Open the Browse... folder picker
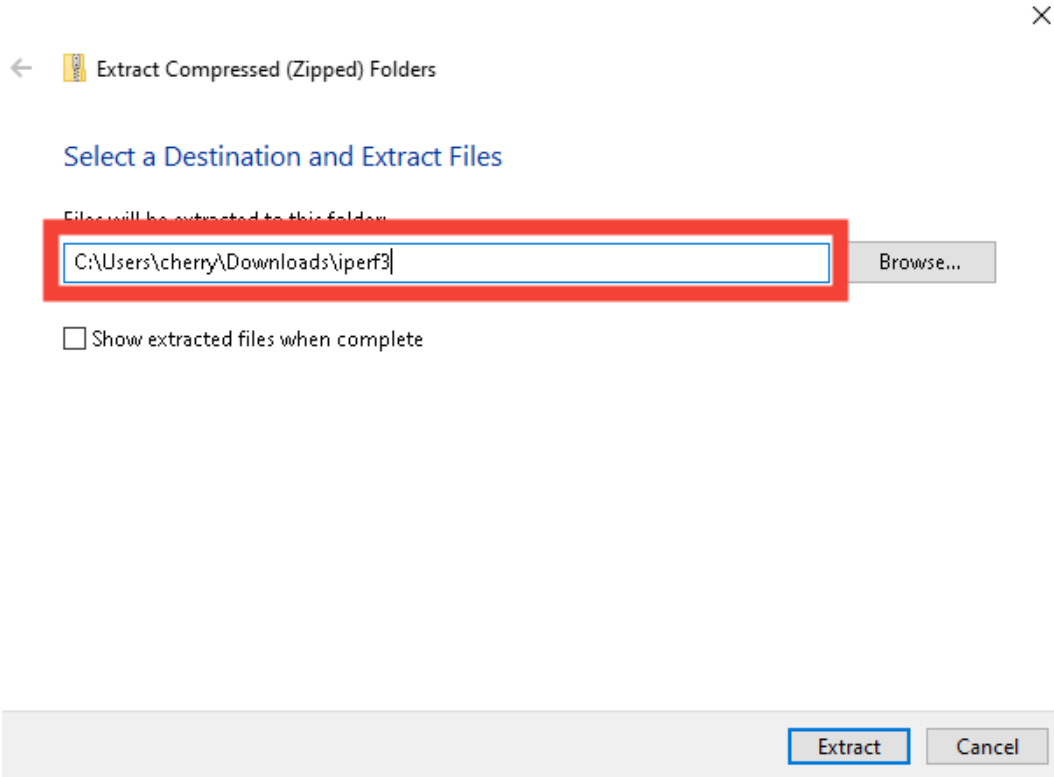1054x777 pixels. pyautogui.click(x=919, y=262)
